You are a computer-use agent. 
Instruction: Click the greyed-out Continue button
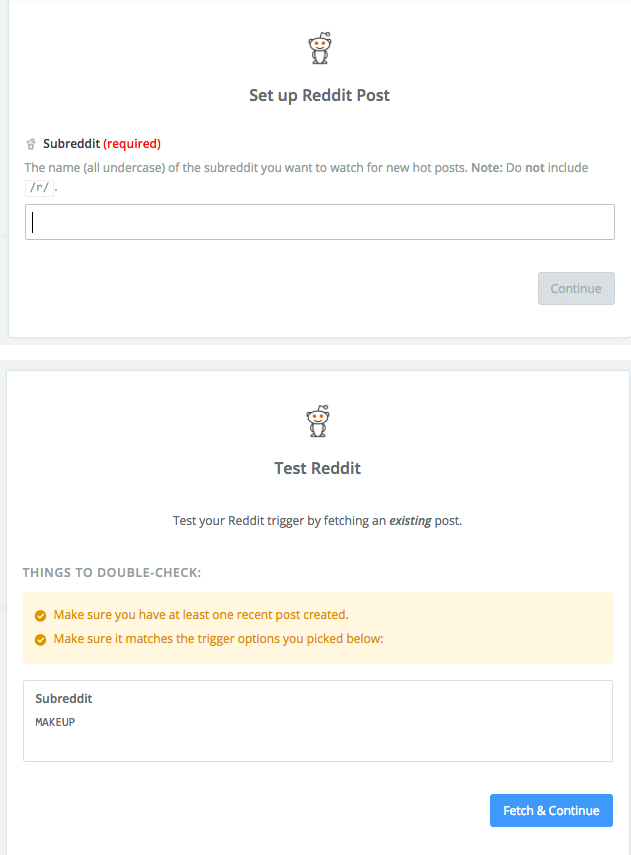pyautogui.click(x=576, y=288)
